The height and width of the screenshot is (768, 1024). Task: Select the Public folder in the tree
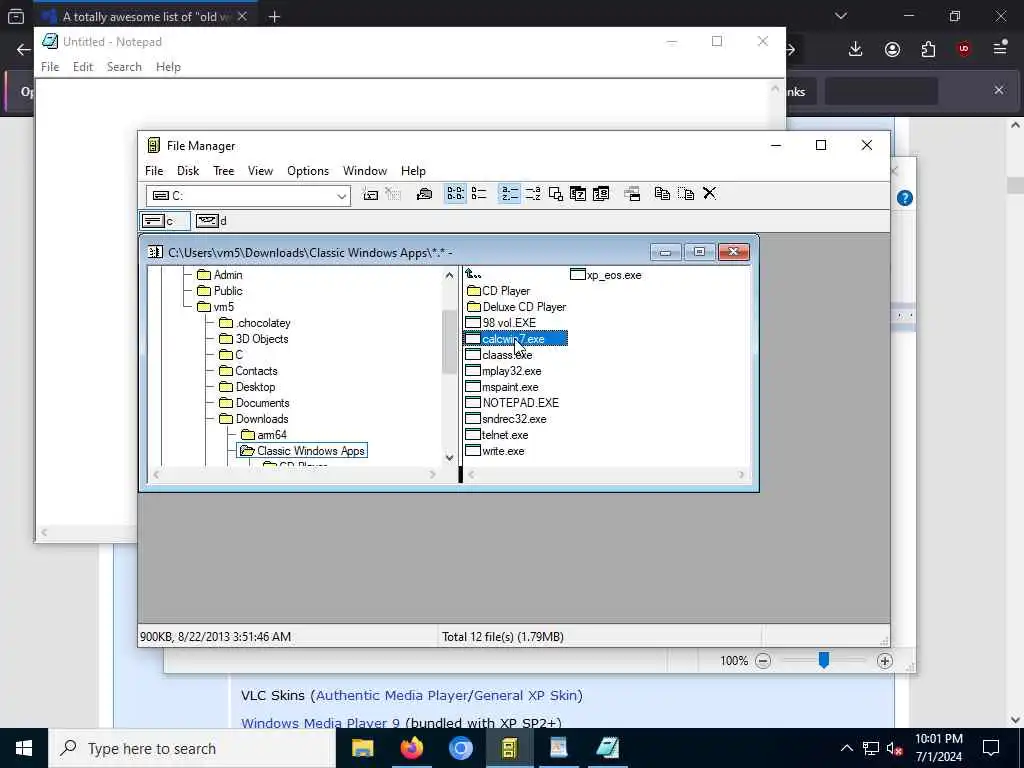pyautogui.click(x=220, y=291)
